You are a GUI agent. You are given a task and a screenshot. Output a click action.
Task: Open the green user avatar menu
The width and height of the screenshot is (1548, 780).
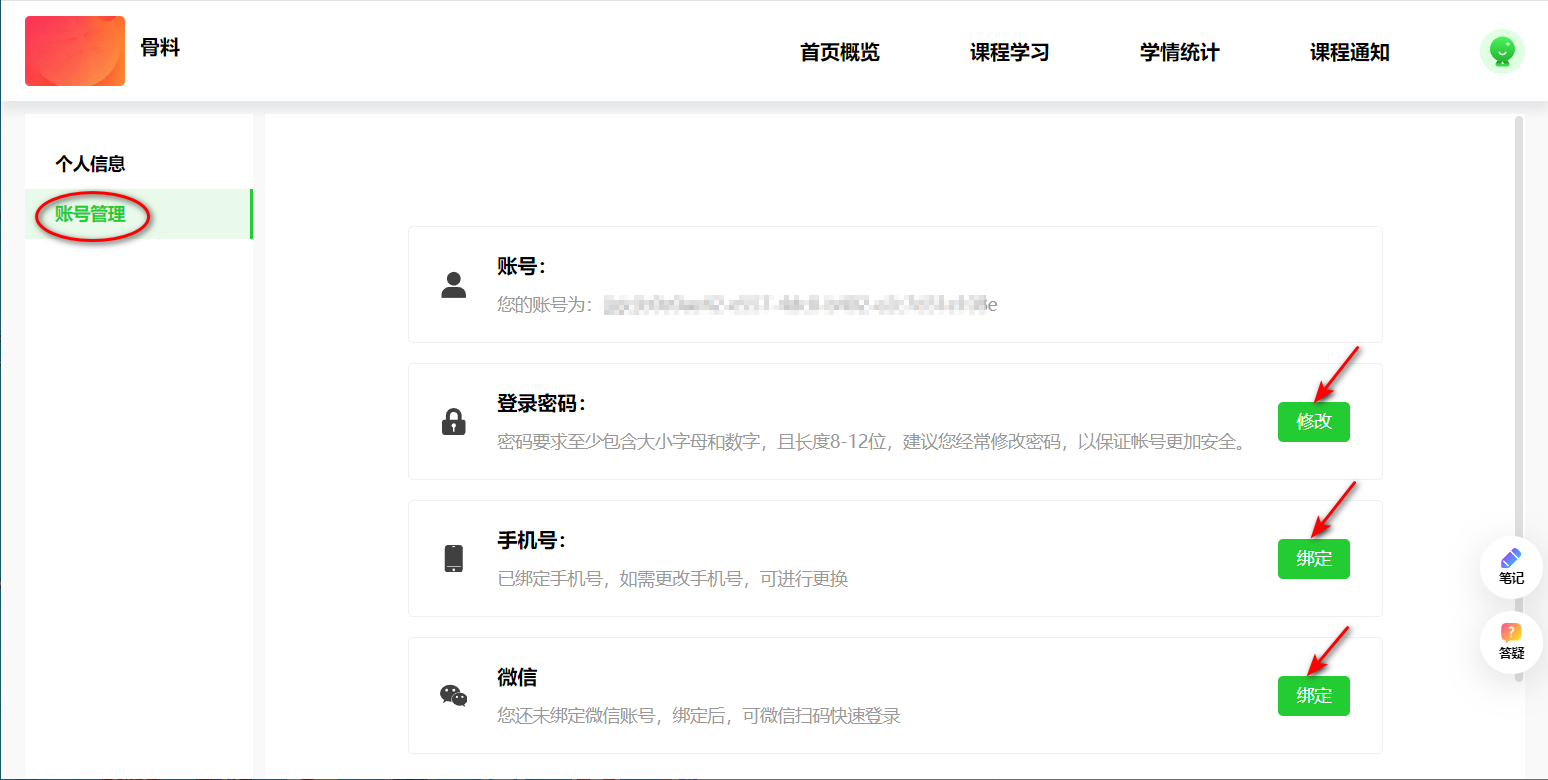pos(1501,51)
